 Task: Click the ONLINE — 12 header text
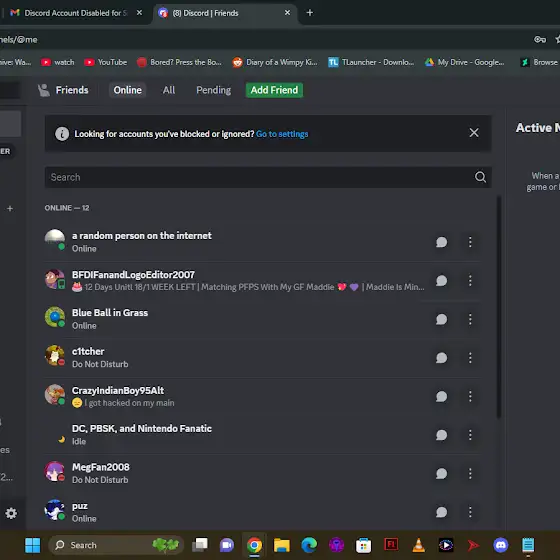[x=67, y=208]
